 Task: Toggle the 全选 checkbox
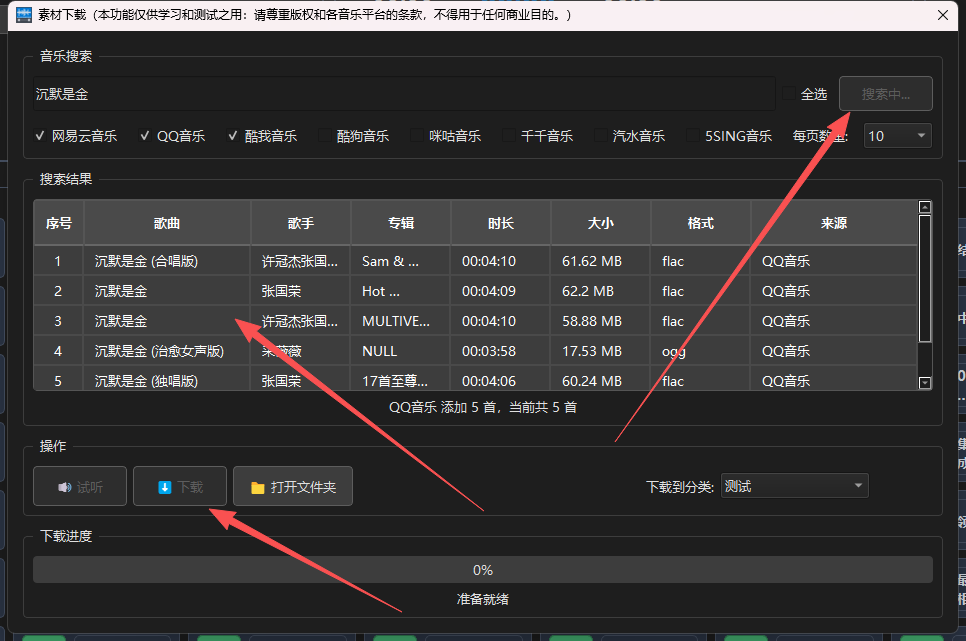pos(790,94)
